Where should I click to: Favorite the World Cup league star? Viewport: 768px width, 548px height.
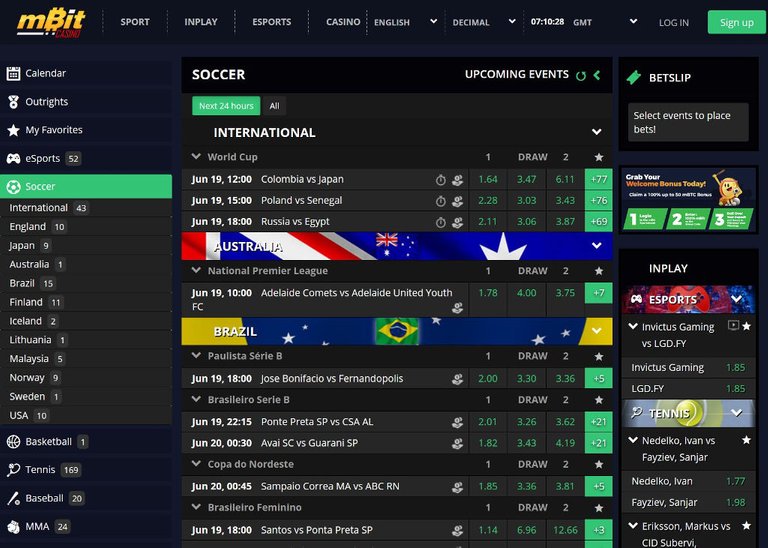coord(599,157)
